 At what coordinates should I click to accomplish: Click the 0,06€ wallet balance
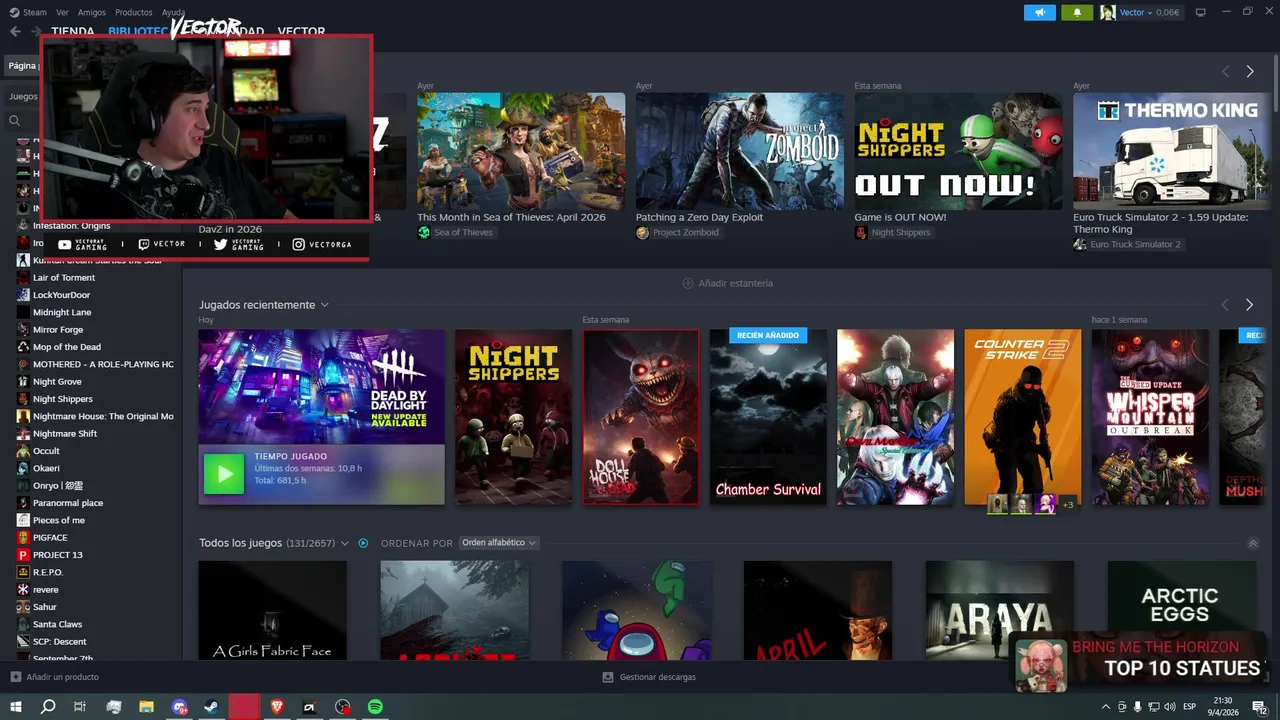[1168, 12]
